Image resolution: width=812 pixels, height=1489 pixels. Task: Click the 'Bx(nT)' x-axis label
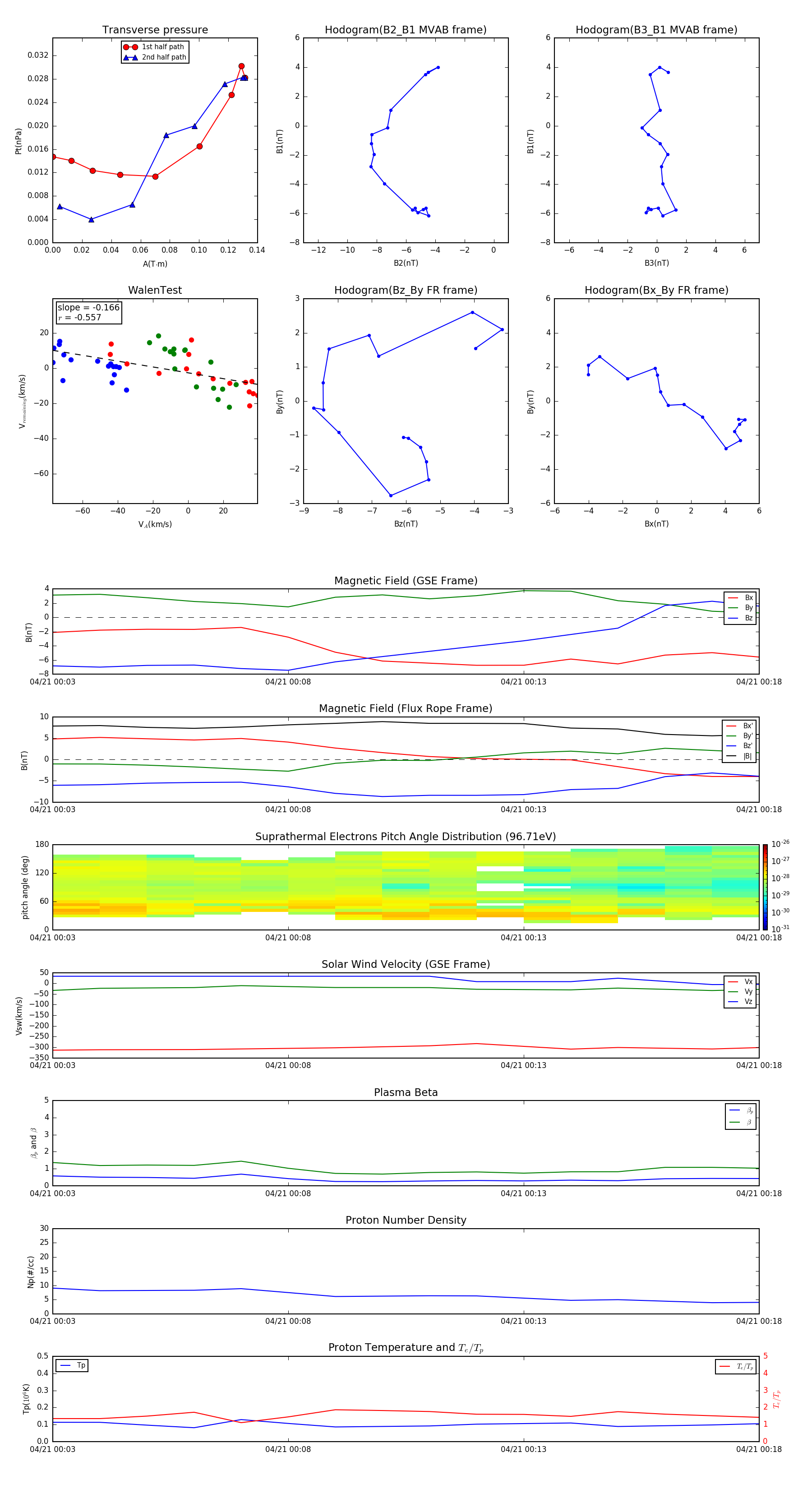tap(656, 524)
